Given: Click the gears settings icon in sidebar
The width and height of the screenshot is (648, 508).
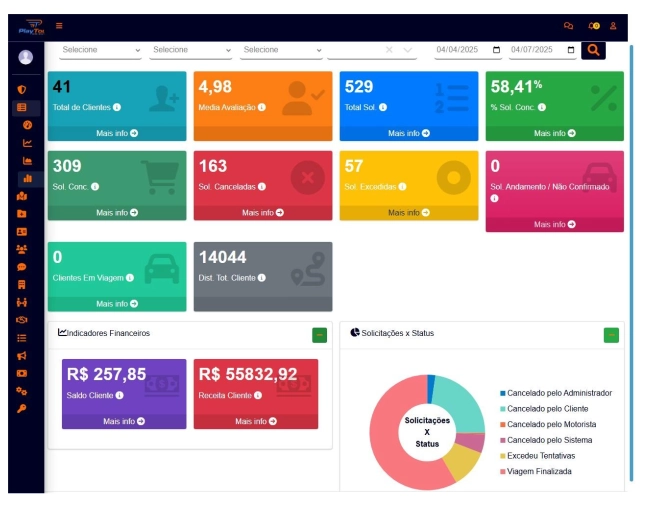Looking at the screenshot, I should click(22, 391).
